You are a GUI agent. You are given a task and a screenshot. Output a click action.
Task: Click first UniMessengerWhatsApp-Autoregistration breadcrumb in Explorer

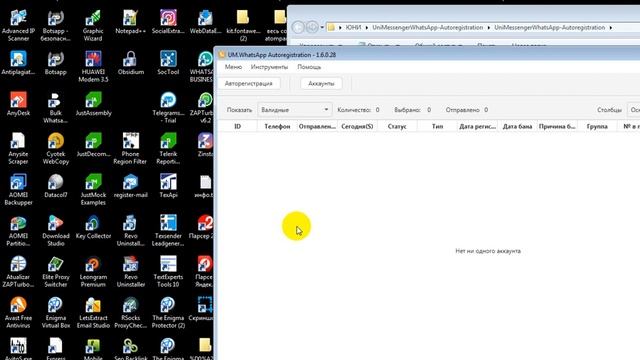pos(427,28)
